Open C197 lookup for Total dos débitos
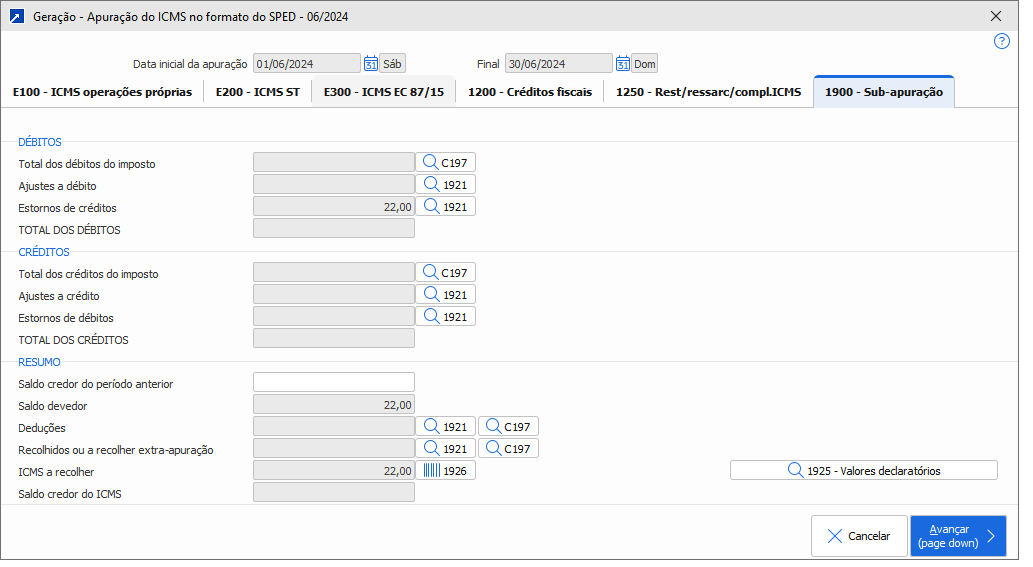The height and width of the screenshot is (567, 1033). pos(445,163)
